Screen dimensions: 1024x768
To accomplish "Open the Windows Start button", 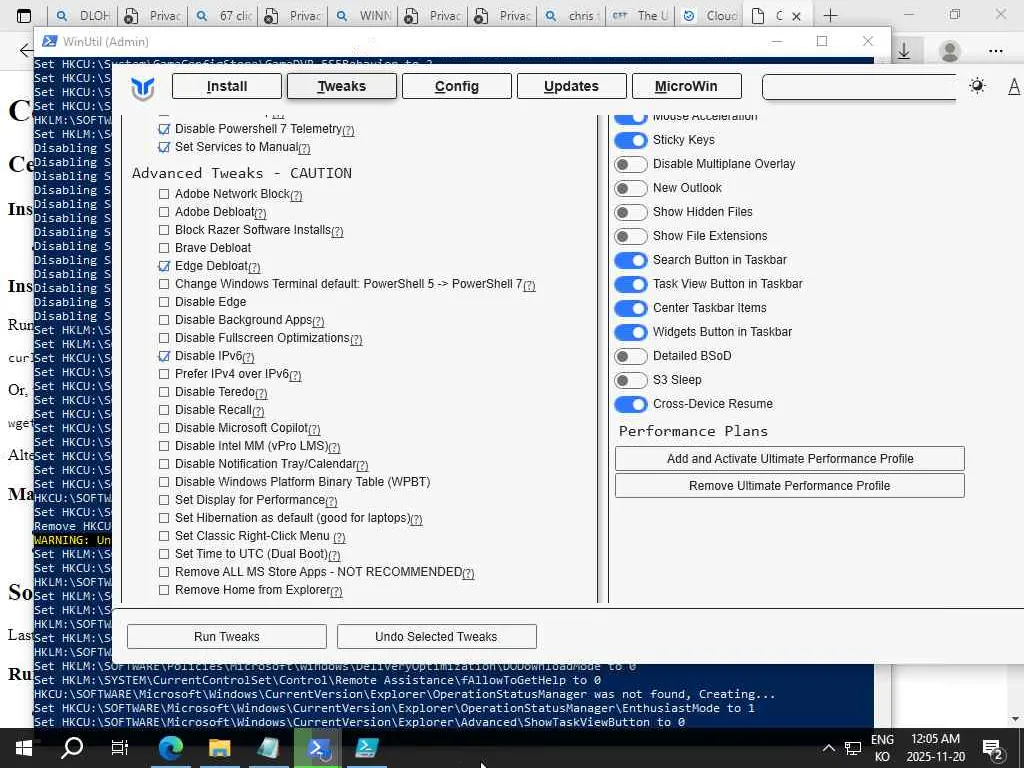I will [x=24, y=748].
